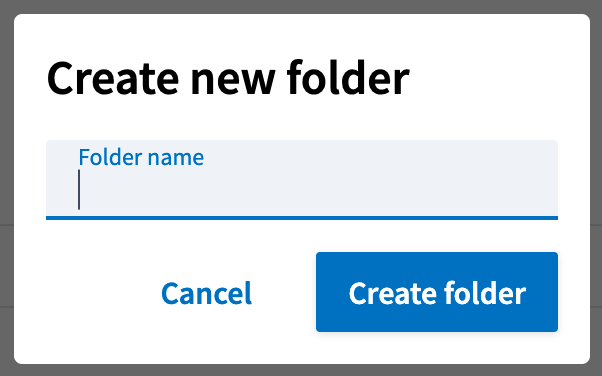This screenshot has height=376, width=602.
Task: Click the gray overlay above the dialog
Action: tap(301, 6)
